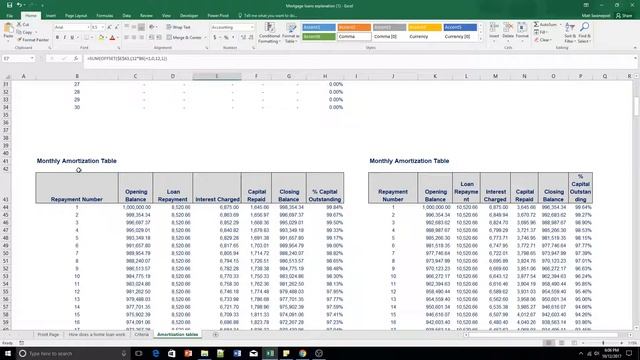Open the font size dropdown
This screenshot has width=640, height=360.
[x=102, y=27]
